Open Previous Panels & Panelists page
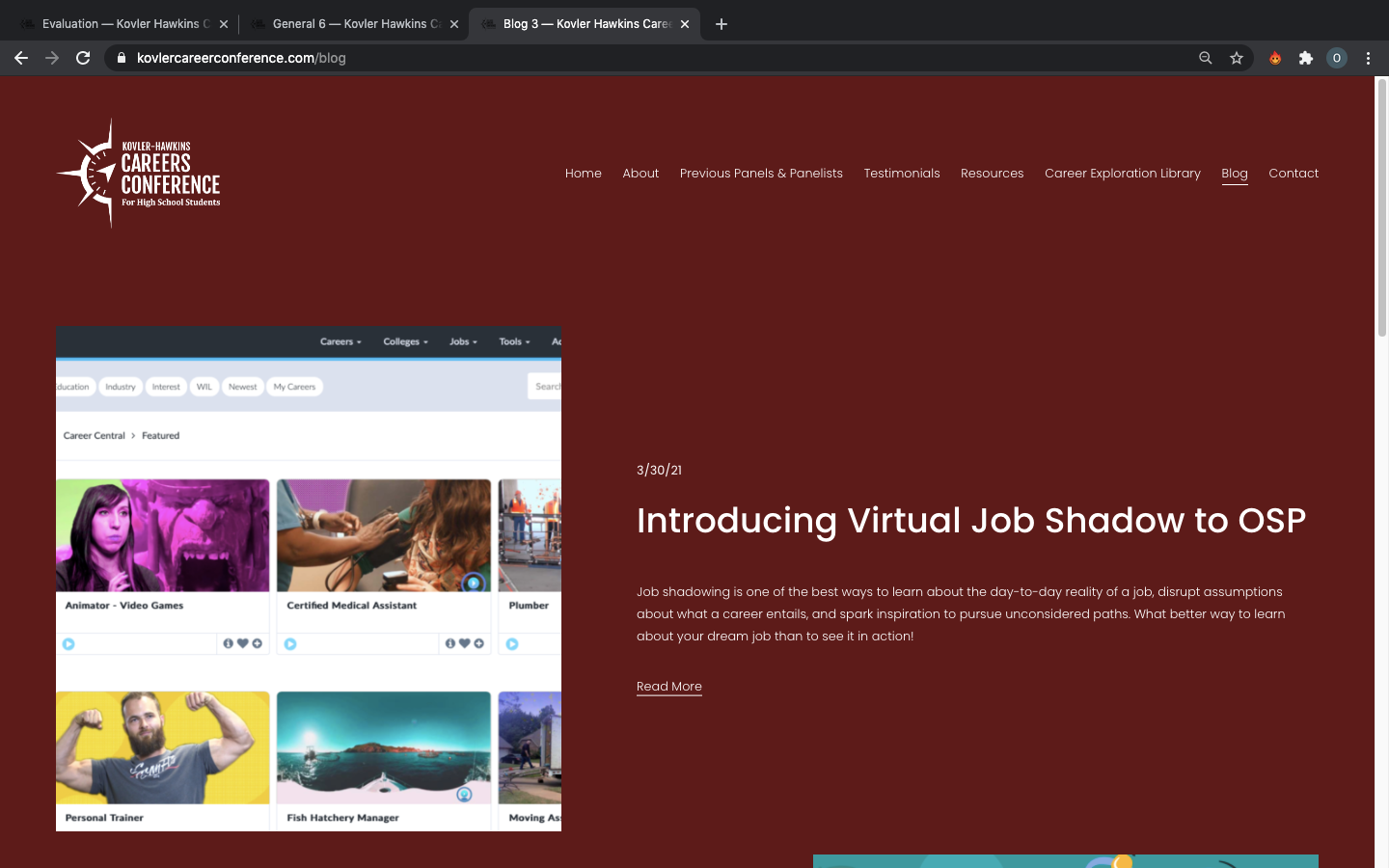 point(761,174)
